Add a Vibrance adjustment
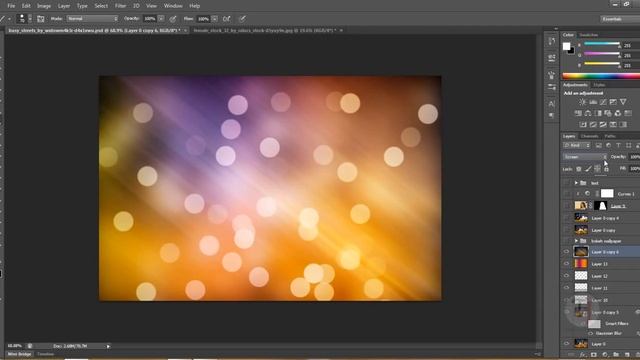Image resolution: width=640 pixels, height=360 pixels. (623, 102)
